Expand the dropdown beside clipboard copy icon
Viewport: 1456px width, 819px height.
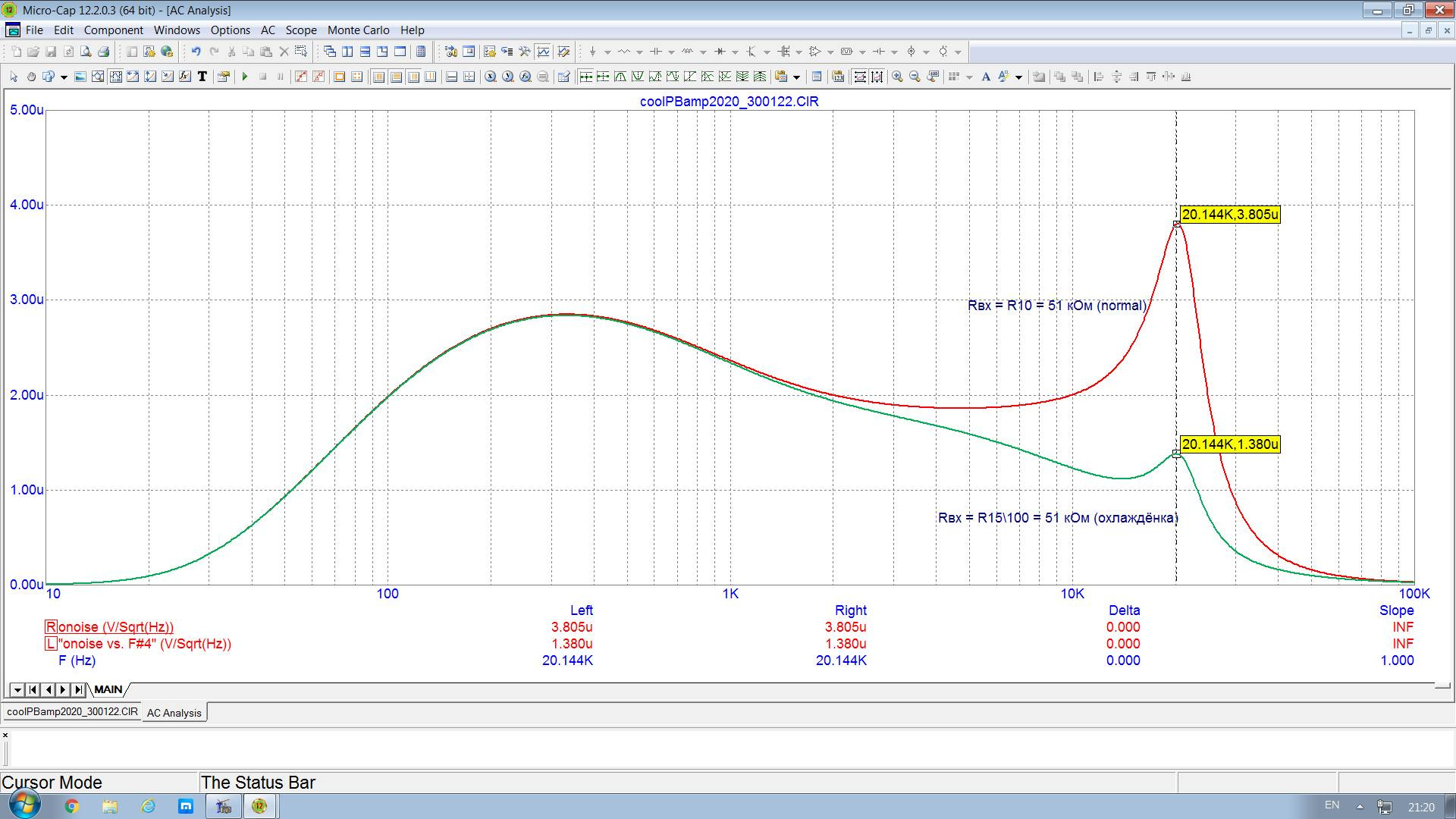click(796, 77)
